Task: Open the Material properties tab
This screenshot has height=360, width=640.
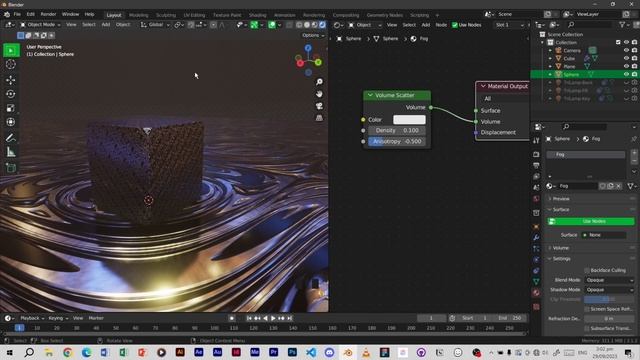Action: pyautogui.click(x=536, y=293)
